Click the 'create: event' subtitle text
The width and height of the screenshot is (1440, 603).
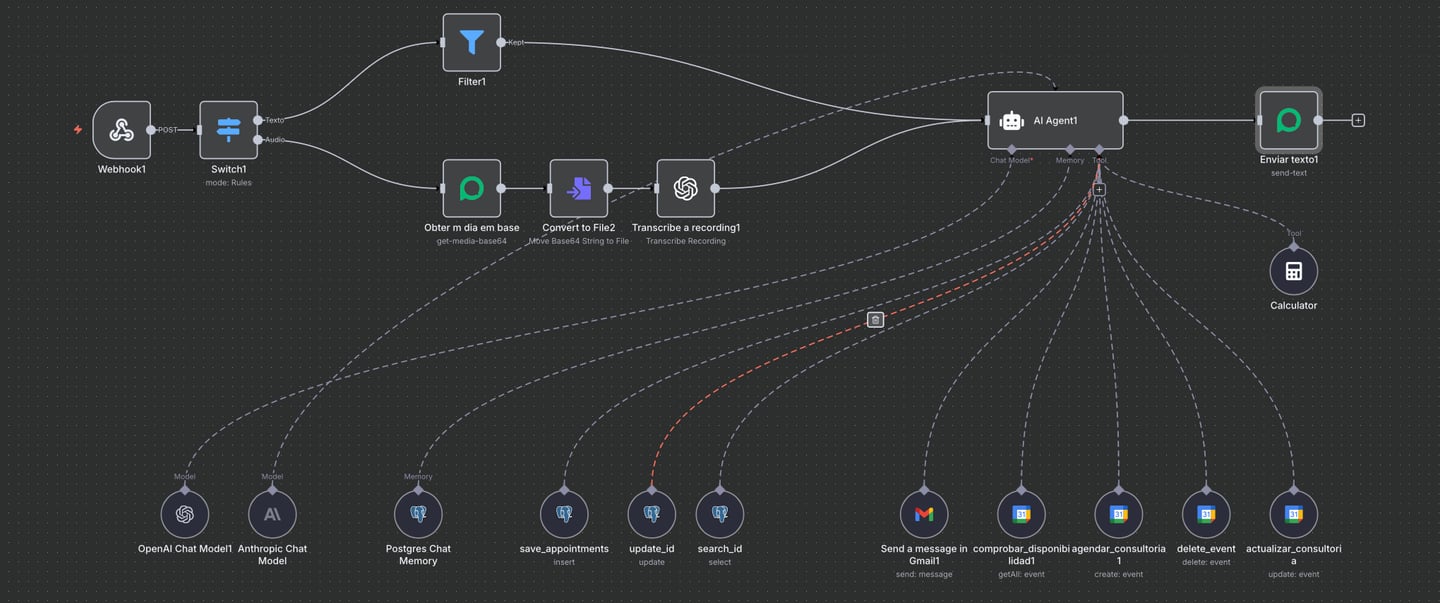(1119, 575)
